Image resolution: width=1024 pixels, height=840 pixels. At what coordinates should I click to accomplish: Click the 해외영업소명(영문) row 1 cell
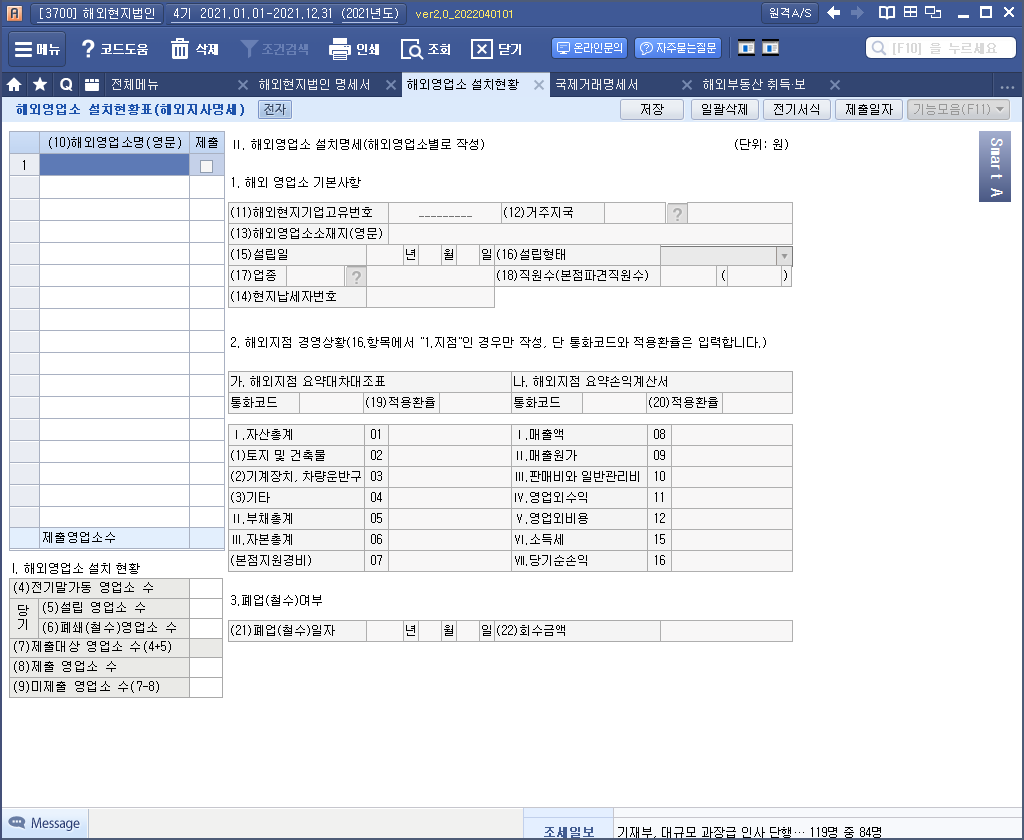[114, 165]
